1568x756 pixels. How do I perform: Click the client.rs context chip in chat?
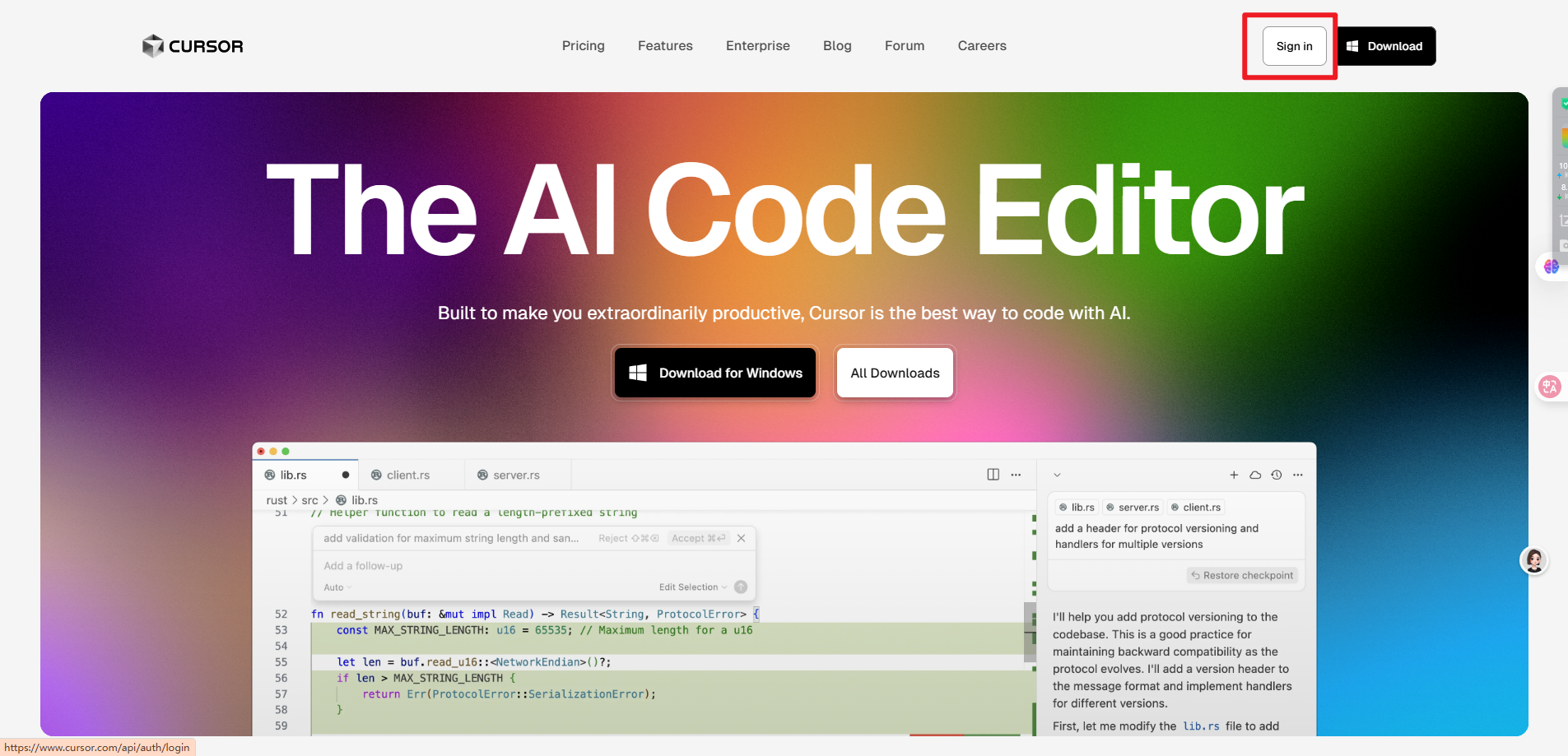[x=1196, y=508]
